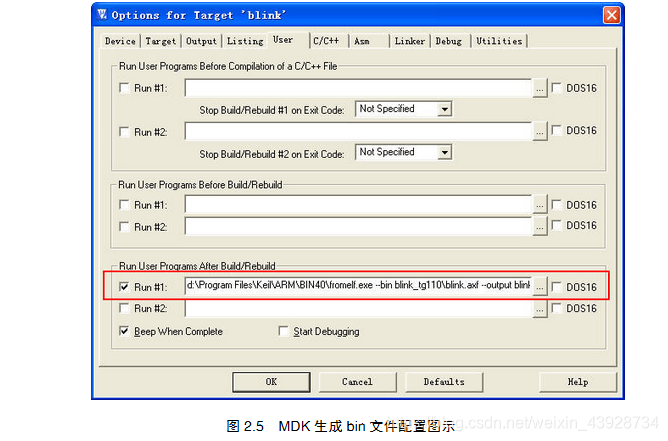Browse for Run #1 program before compilation
The image size is (668, 441).
pyautogui.click(x=540, y=89)
